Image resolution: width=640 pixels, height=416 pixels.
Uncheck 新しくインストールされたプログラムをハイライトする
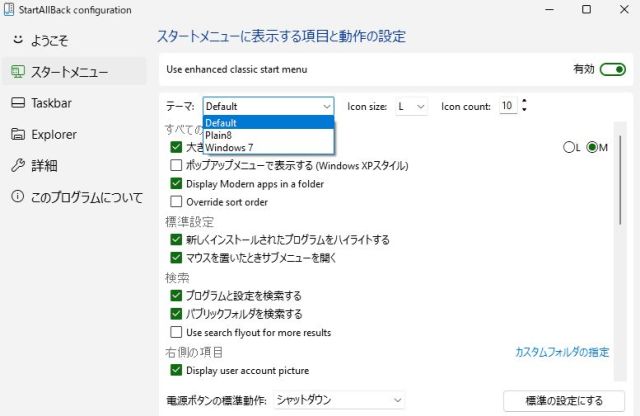[176, 239]
